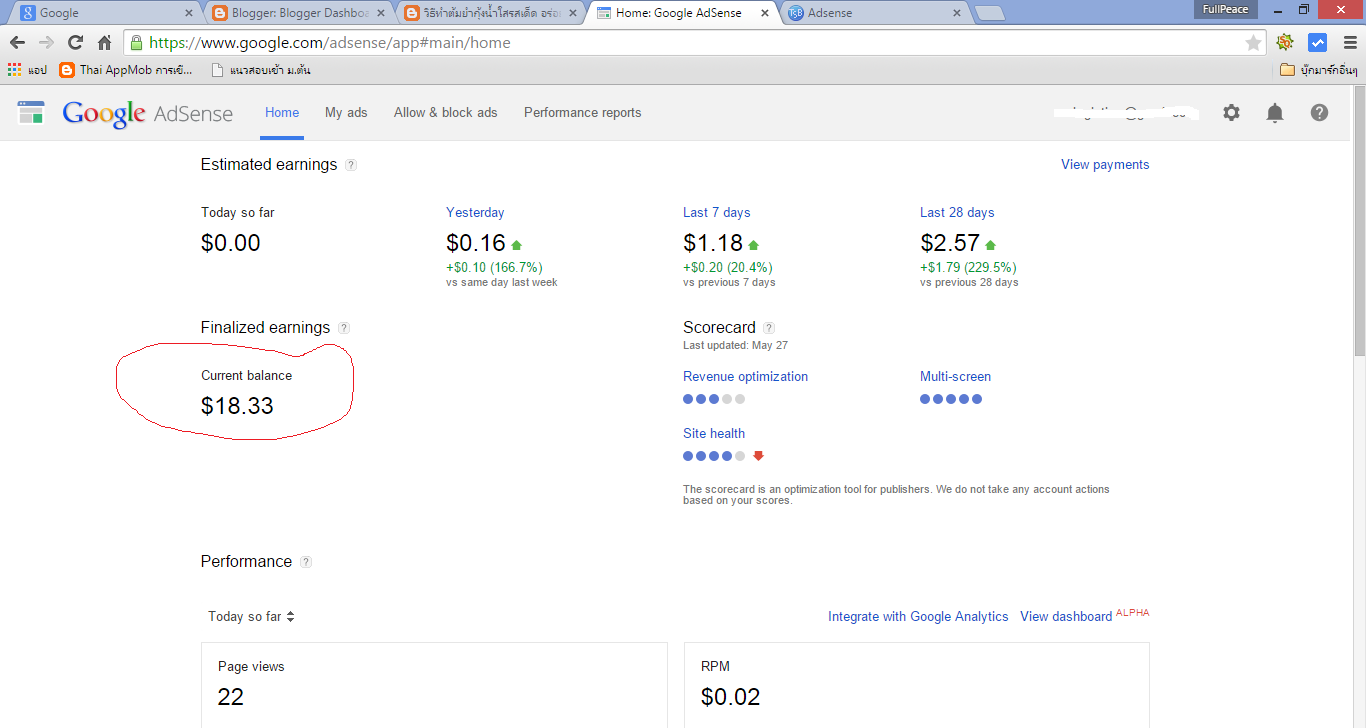Click the browser forward arrow
The width and height of the screenshot is (1366, 728).
(x=46, y=43)
